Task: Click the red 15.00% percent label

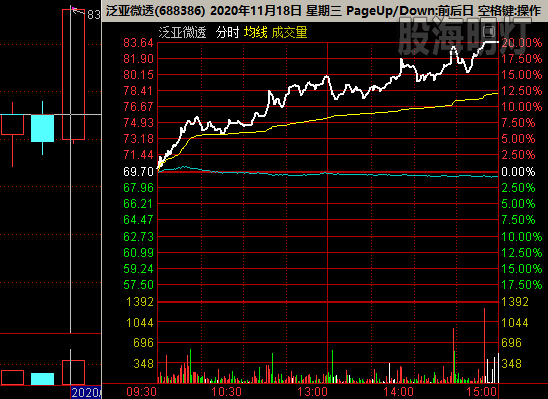Action: click(522, 75)
